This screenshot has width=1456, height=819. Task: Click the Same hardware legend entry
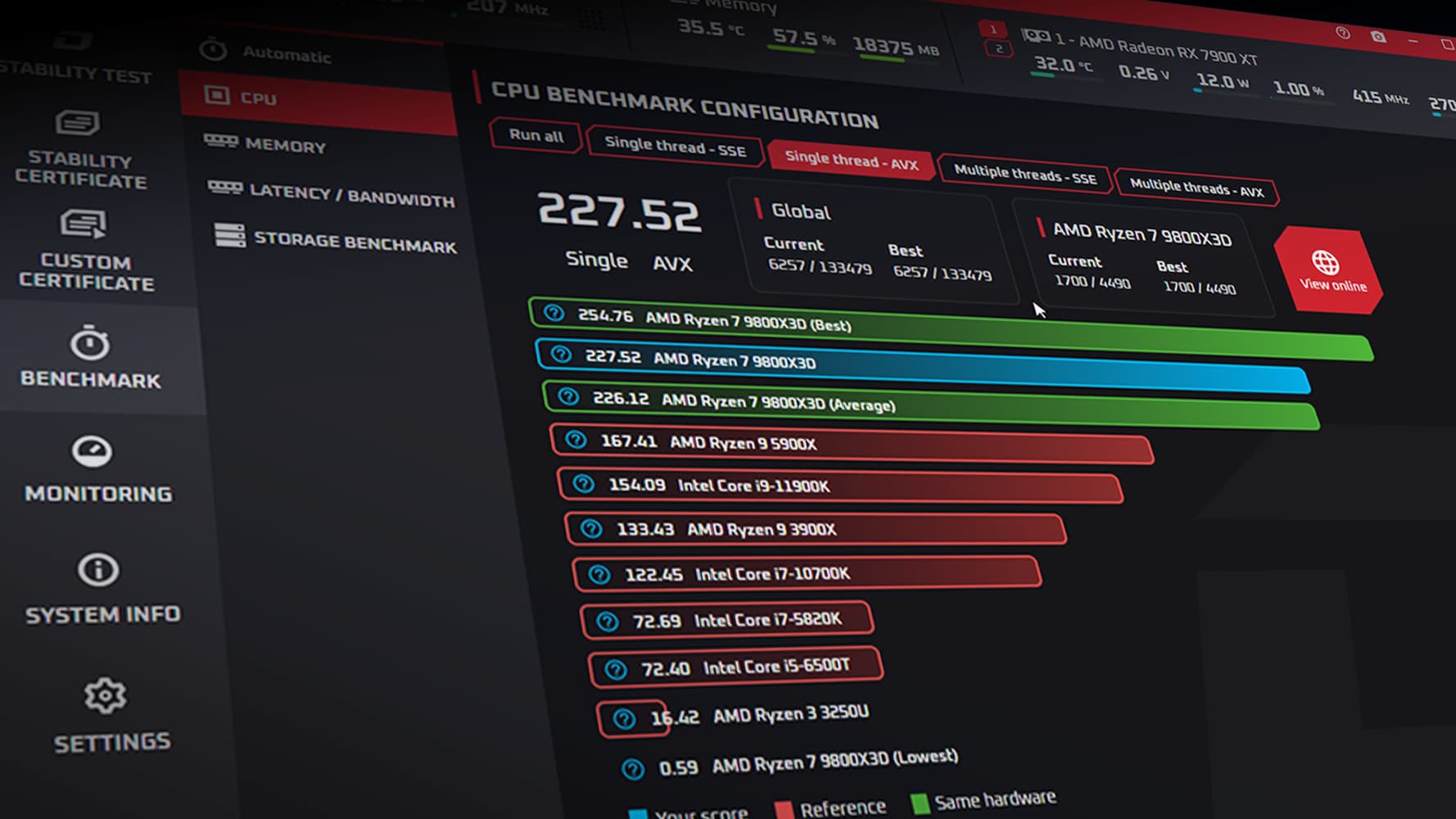984,801
